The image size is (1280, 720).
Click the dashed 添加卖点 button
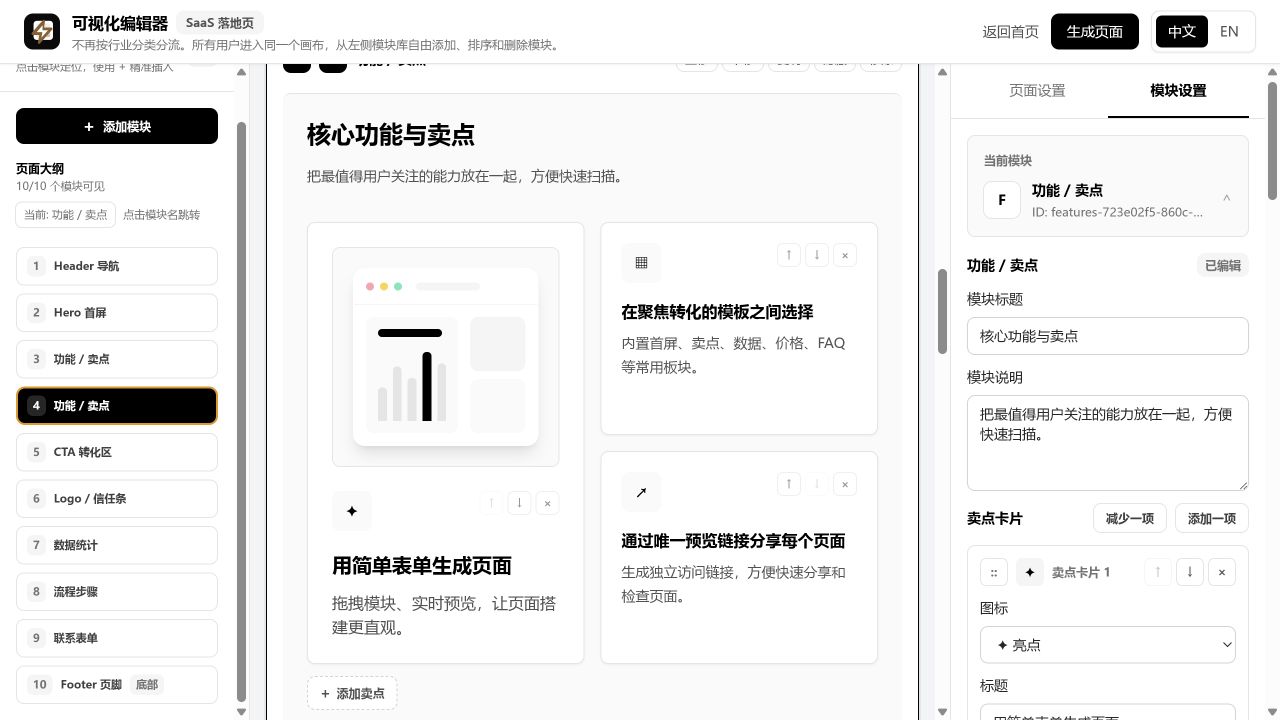point(352,693)
